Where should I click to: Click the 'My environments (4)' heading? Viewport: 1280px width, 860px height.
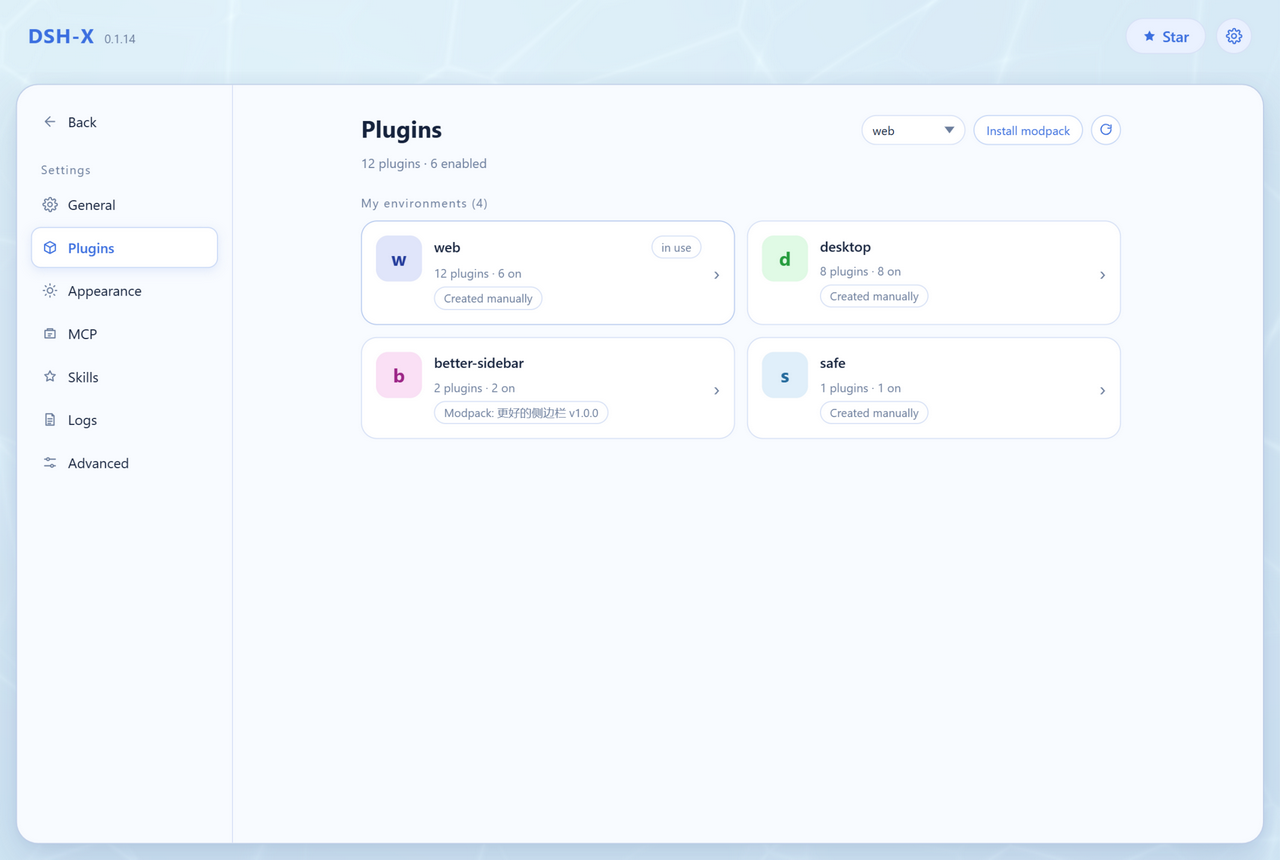(424, 203)
